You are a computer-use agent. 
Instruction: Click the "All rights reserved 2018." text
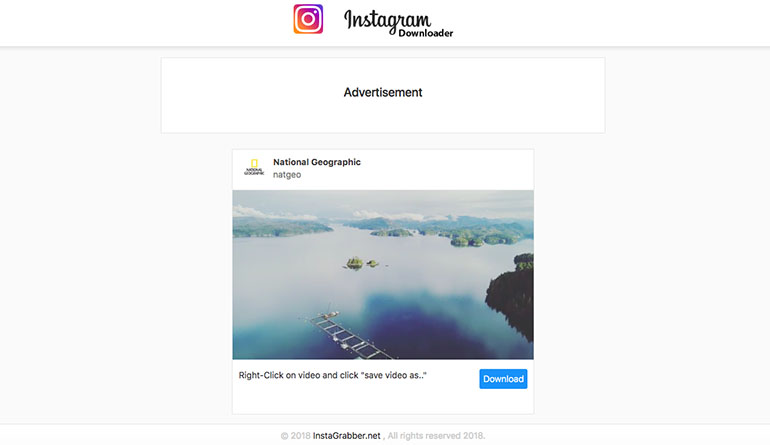pyautogui.click(x=437, y=436)
